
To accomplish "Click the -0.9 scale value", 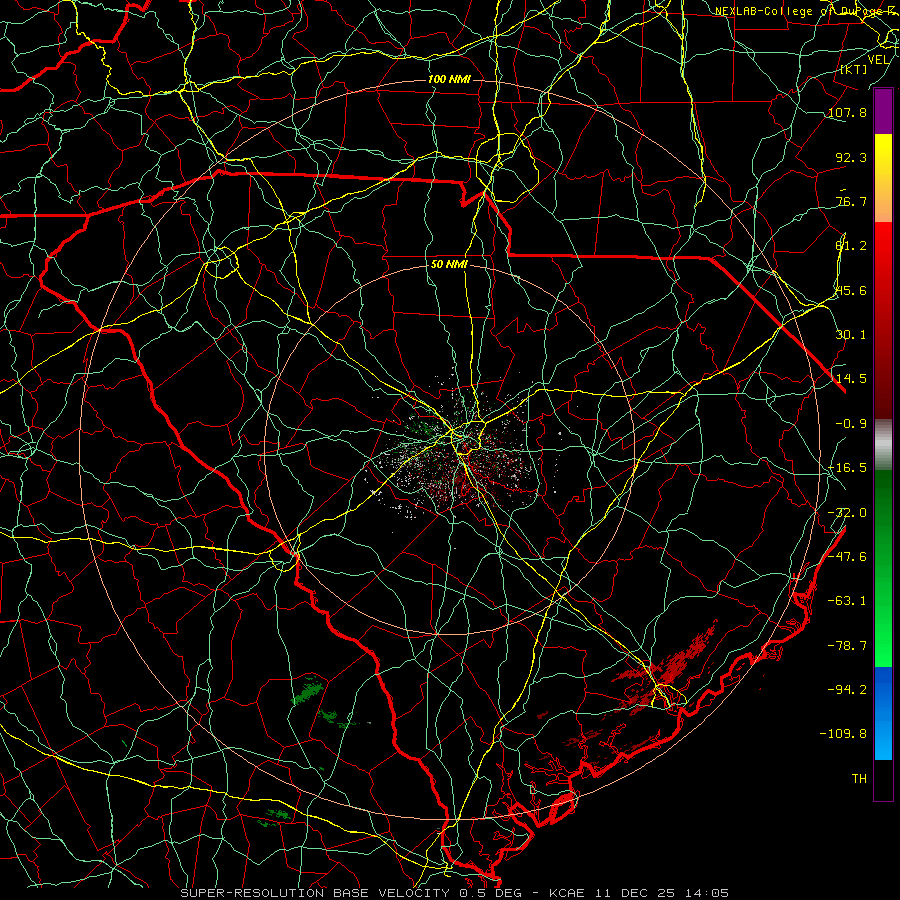I will pyautogui.click(x=851, y=424).
